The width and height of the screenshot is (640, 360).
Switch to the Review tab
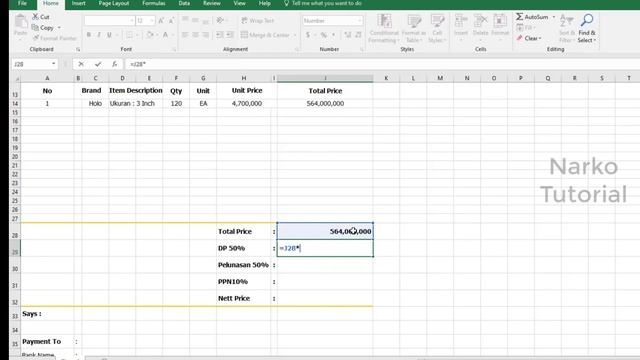coord(212,3)
